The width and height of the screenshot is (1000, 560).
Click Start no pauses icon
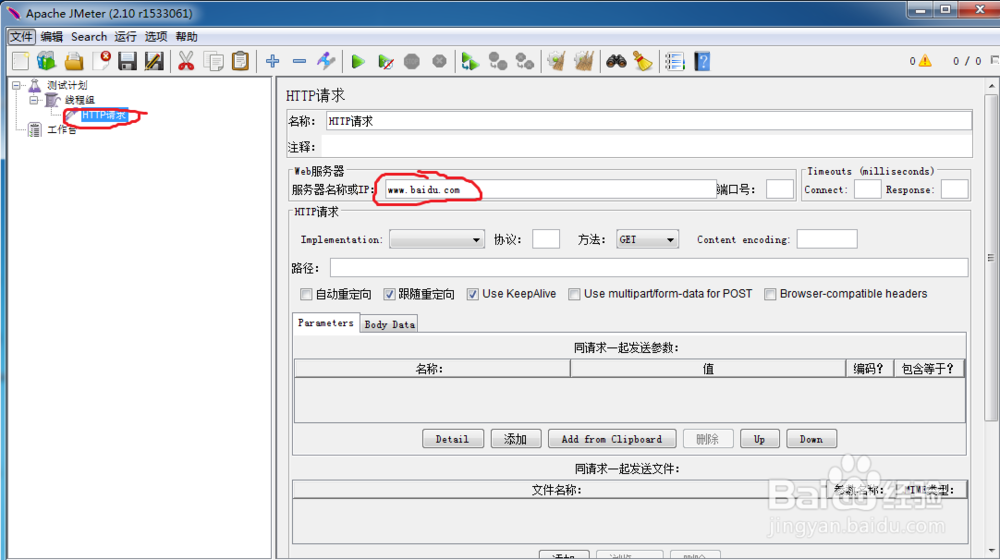coord(385,61)
